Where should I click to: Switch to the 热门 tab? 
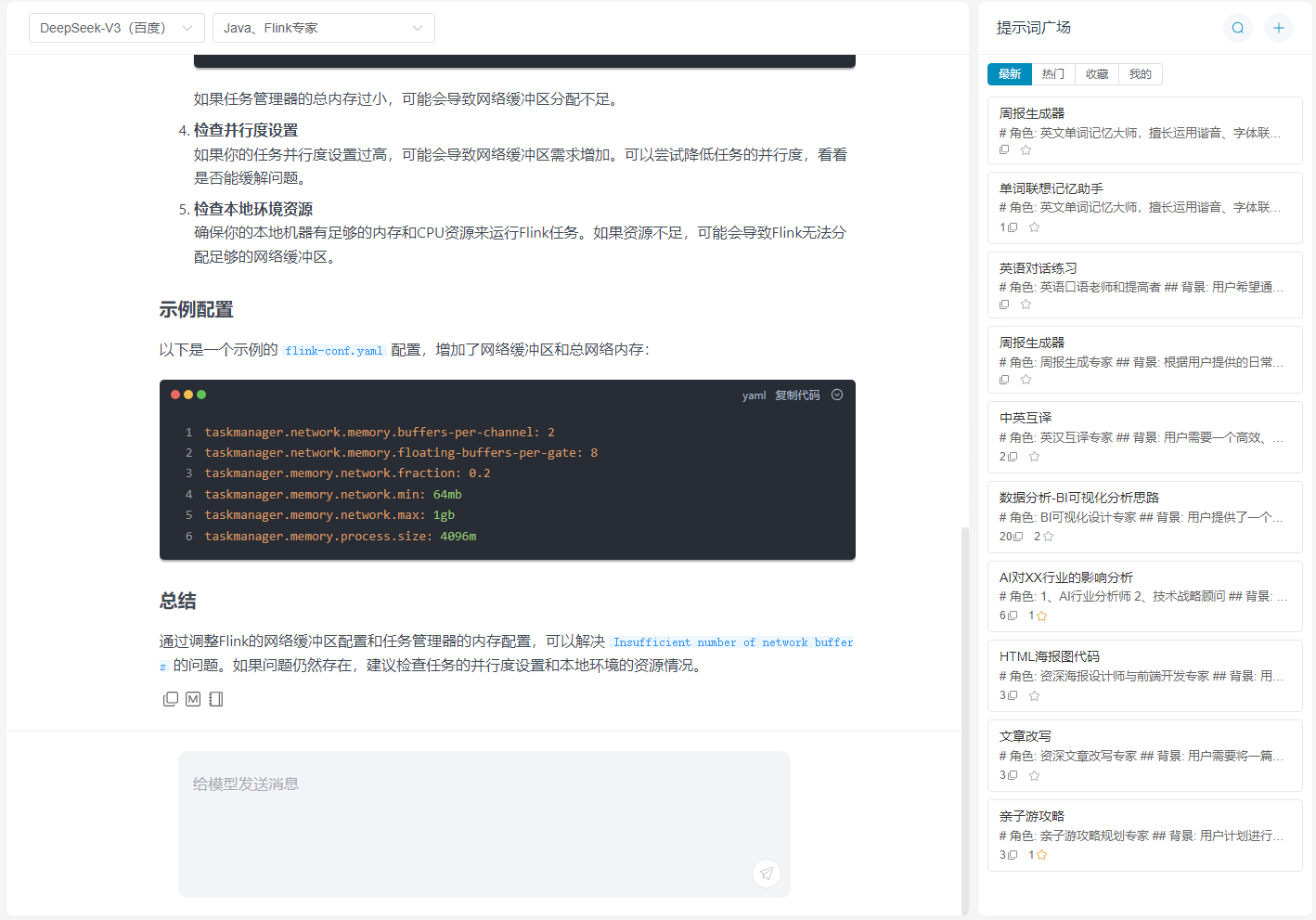[1052, 74]
